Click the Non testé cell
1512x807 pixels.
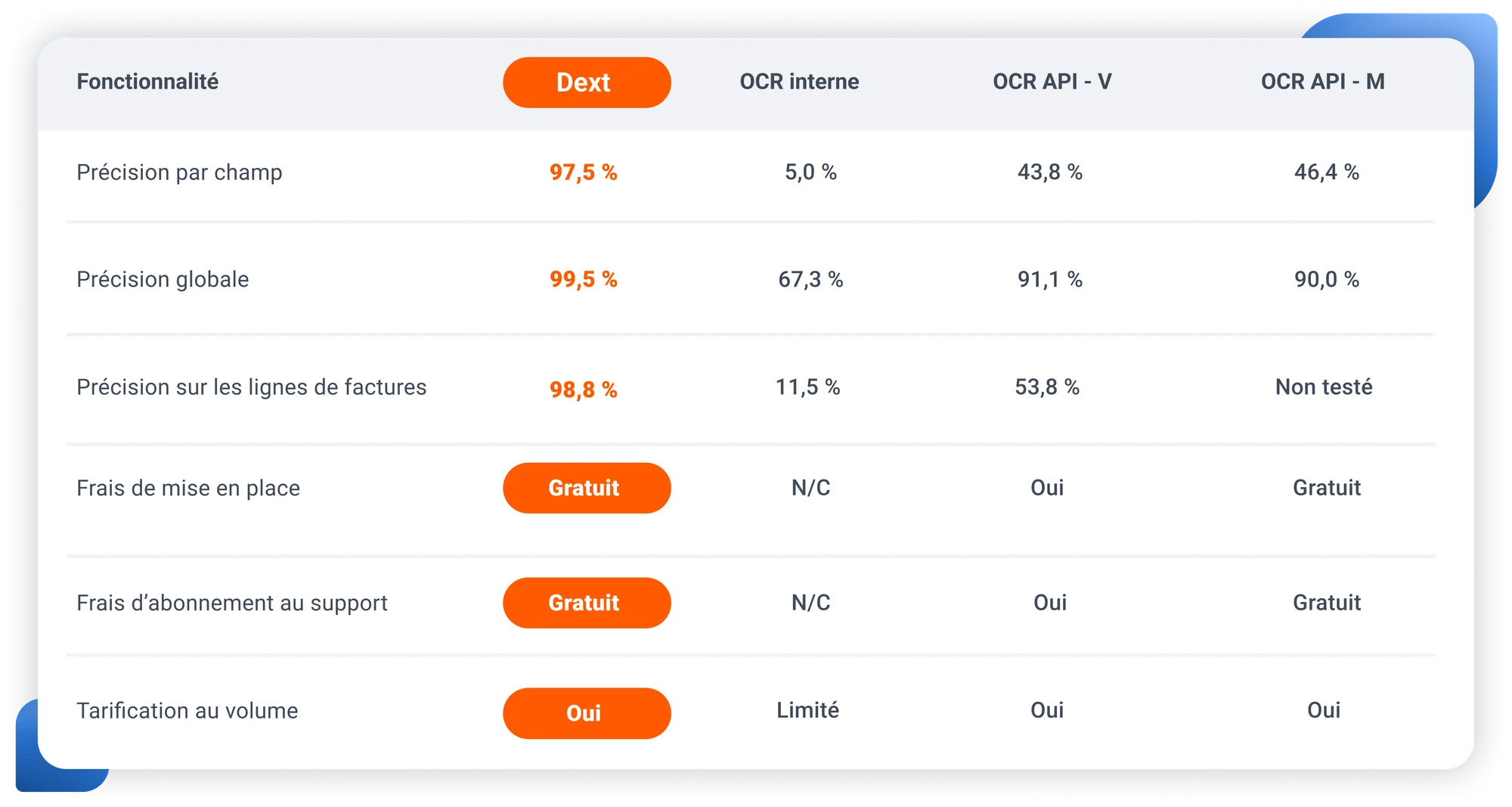tap(1323, 387)
